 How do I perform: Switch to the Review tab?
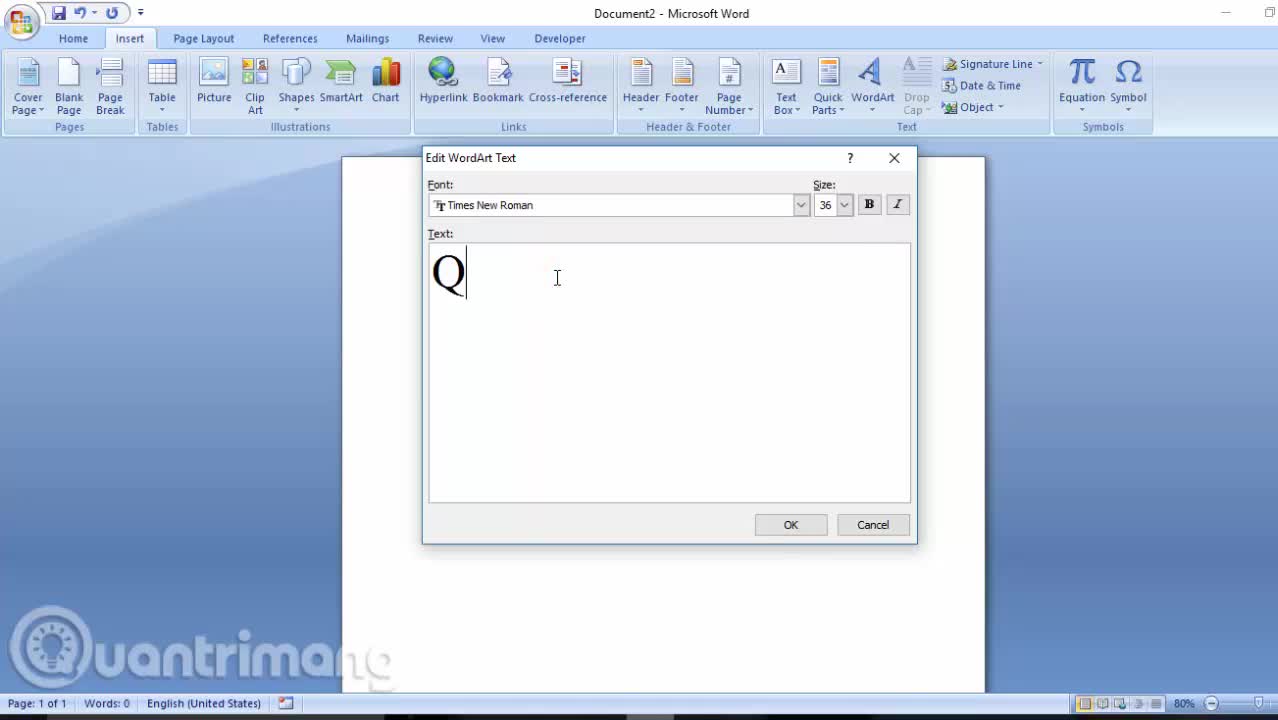click(x=435, y=38)
